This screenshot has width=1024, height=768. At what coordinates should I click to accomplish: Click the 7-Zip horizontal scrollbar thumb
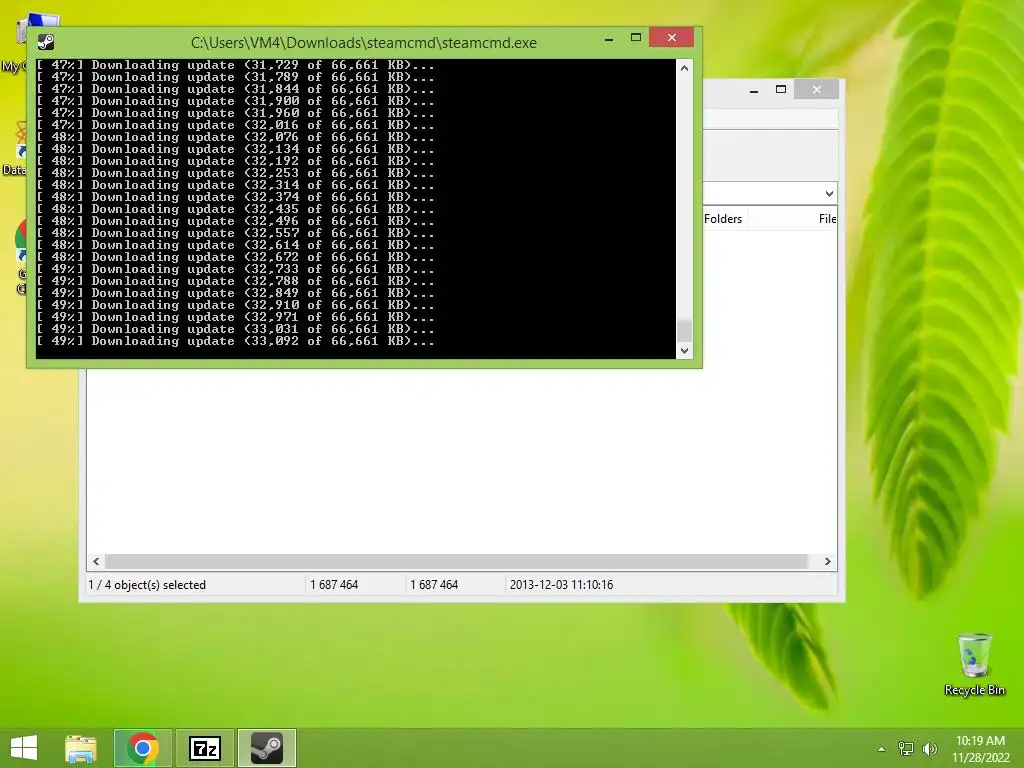point(456,562)
